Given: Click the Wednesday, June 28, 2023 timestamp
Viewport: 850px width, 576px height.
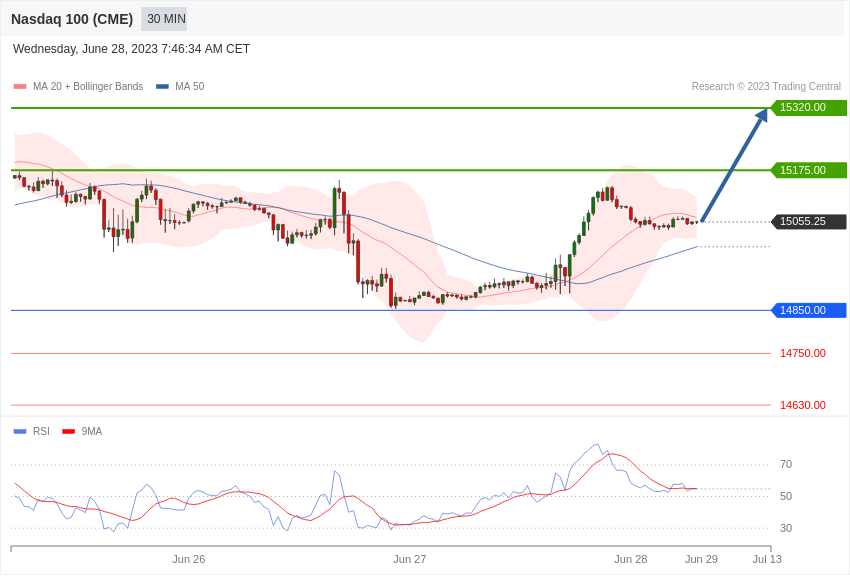Looking at the screenshot, I should click(131, 49).
